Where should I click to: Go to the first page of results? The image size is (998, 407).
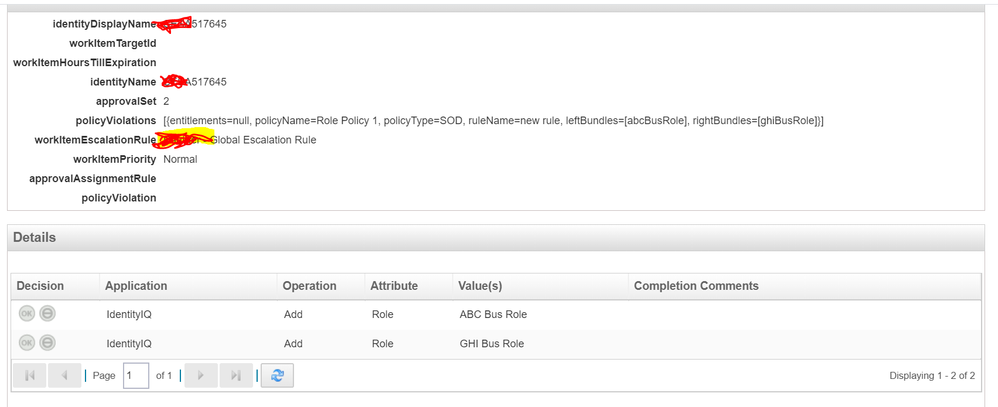pyautogui.click(x=30, y=375)
